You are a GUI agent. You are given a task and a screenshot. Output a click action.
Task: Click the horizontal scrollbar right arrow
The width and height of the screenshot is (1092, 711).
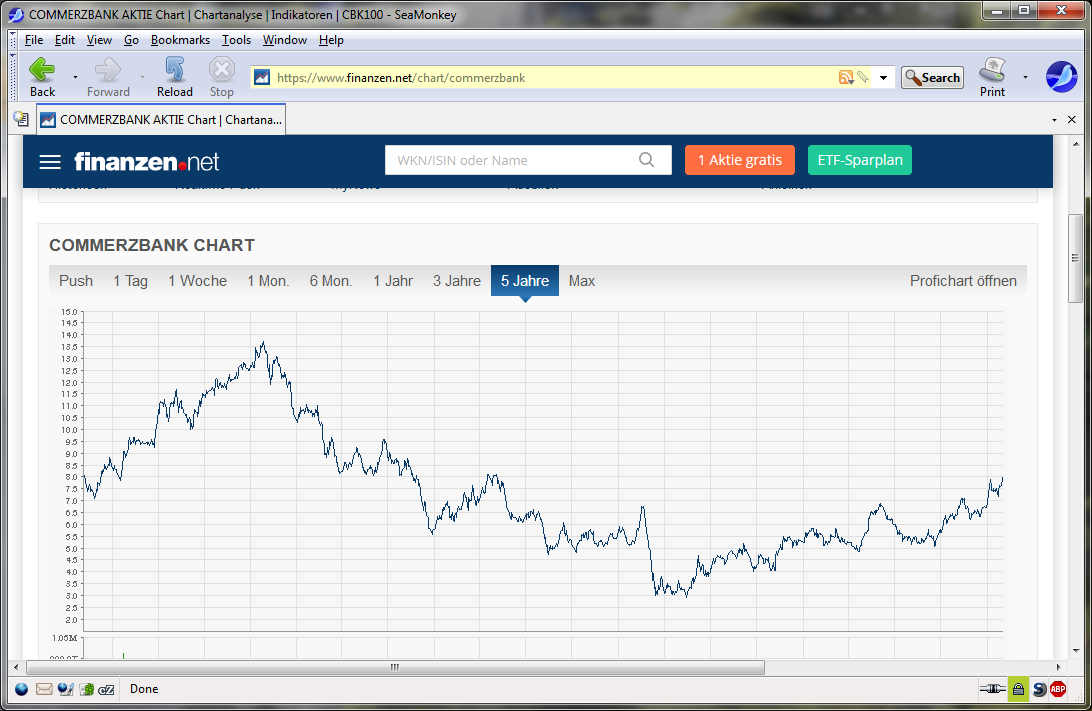tap(1059, 667)
